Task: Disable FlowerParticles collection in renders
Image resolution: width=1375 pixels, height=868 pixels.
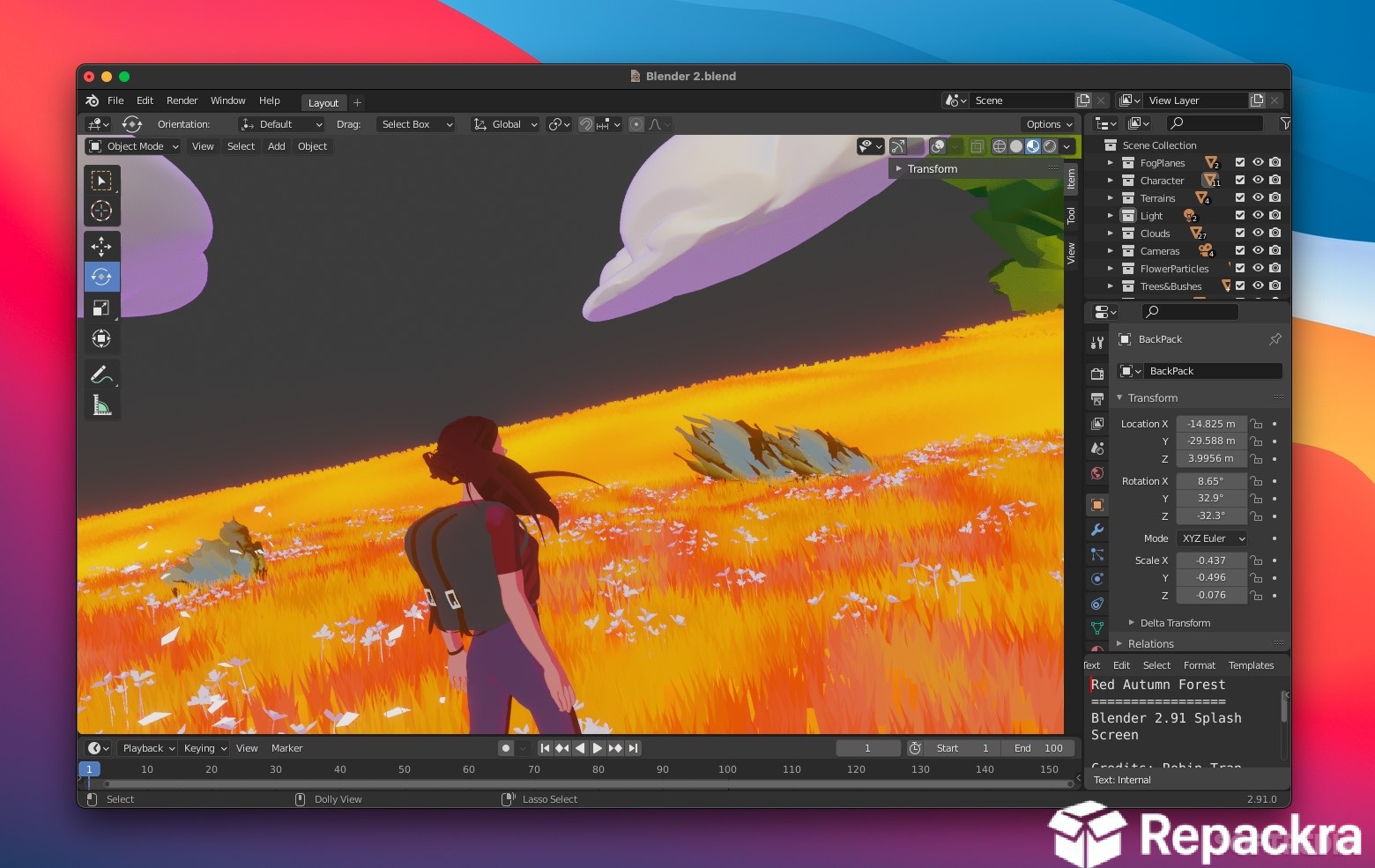Action: click(x=1275, y=268)
